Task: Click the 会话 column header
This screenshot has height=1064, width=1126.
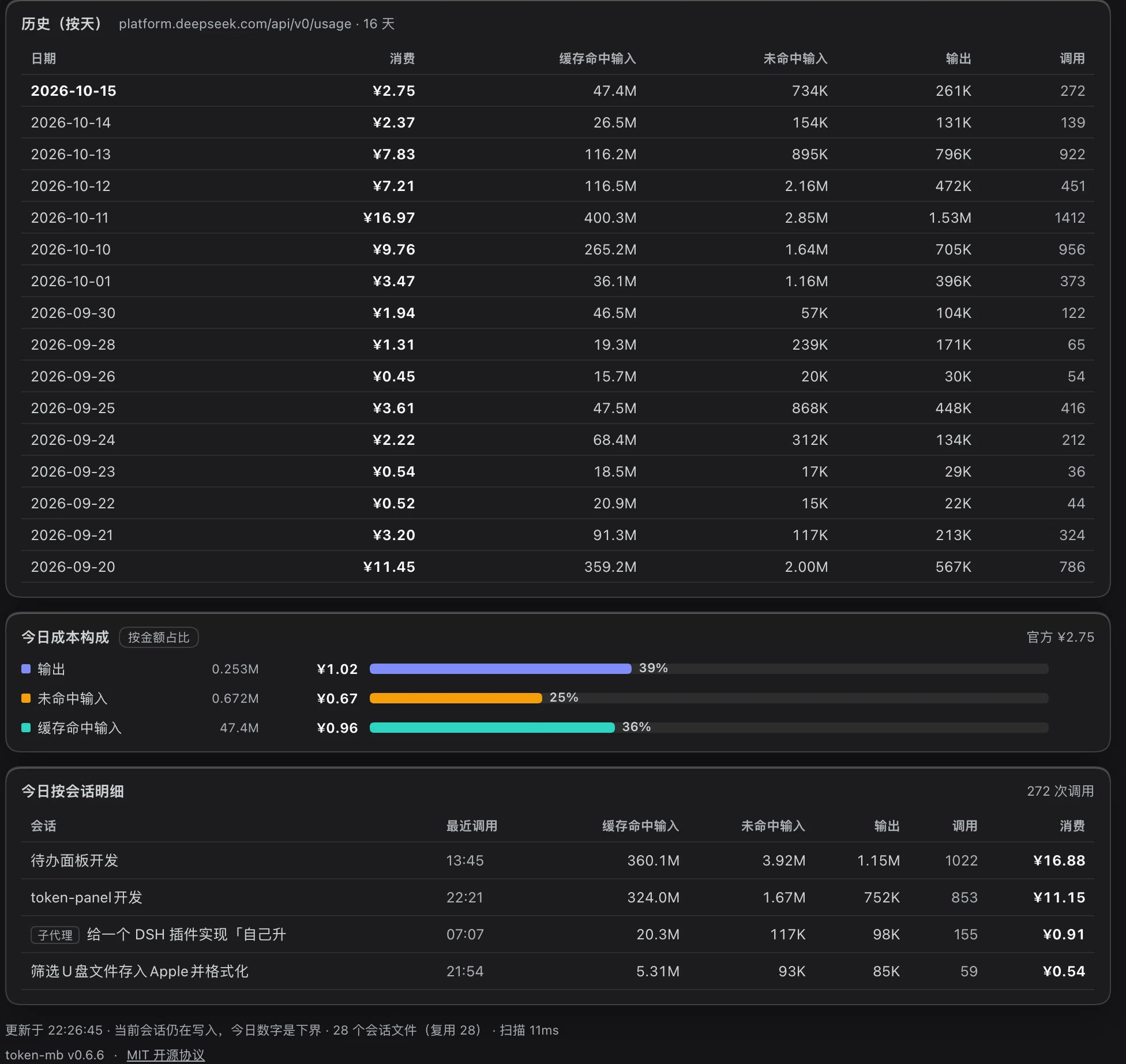Action: coord(43,826)
